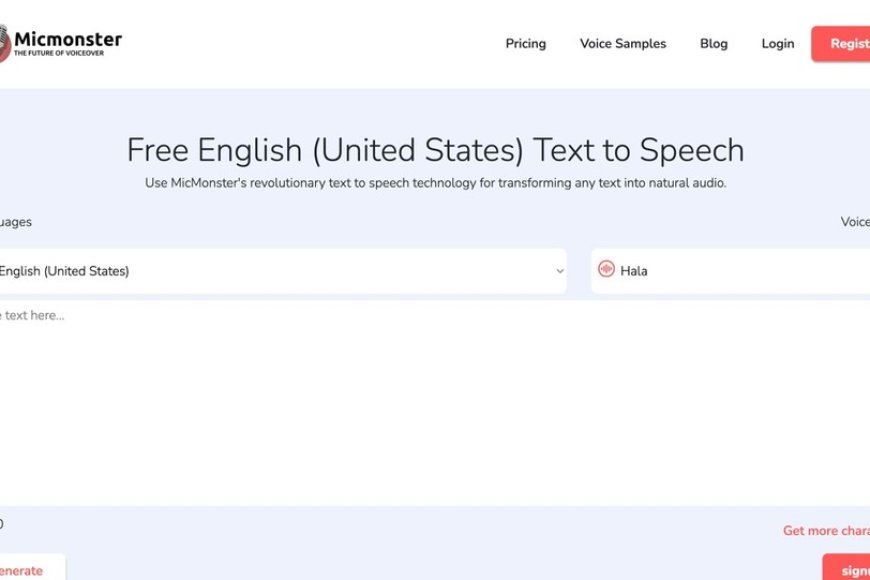Click the red sign up button at bottom
This screenshot has width=870, height=580.
(x=846, y=567)
